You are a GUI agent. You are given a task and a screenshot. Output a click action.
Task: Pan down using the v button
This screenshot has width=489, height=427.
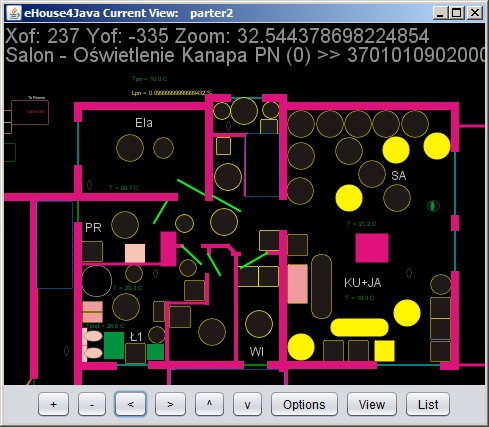click(x=247, y=404)
